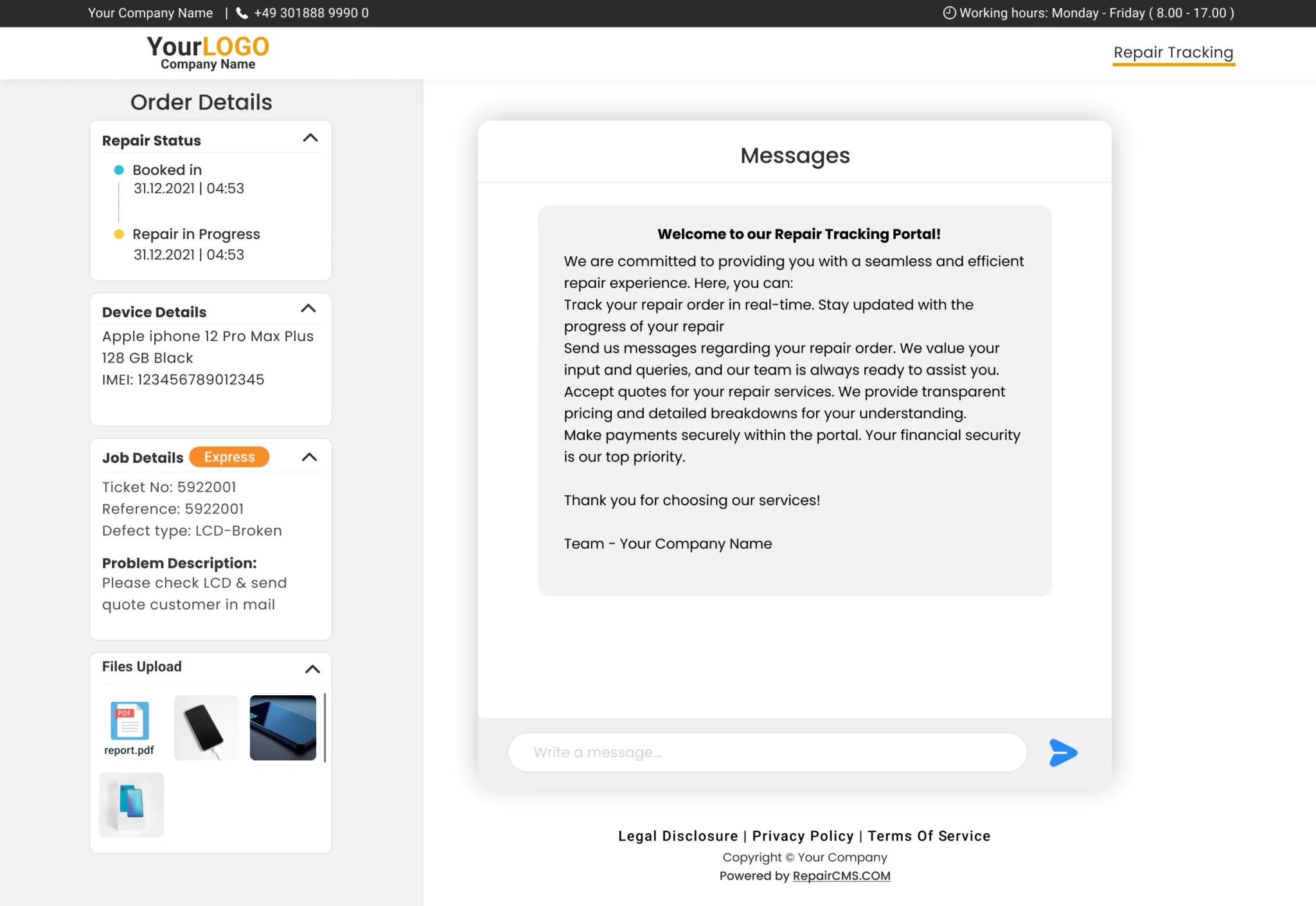Collapse the Device Details section
Screen dimensions: 1316x906
(308, 308)
